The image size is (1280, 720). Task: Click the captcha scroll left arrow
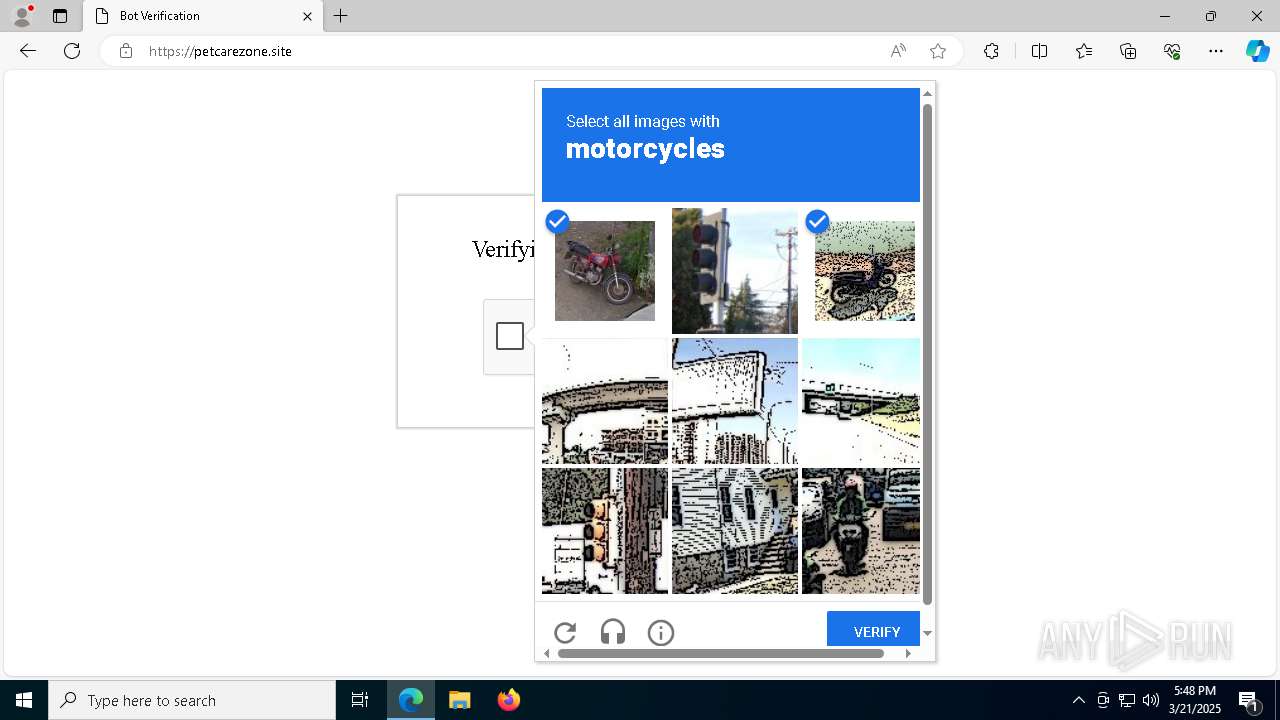(x=547, y=653)
